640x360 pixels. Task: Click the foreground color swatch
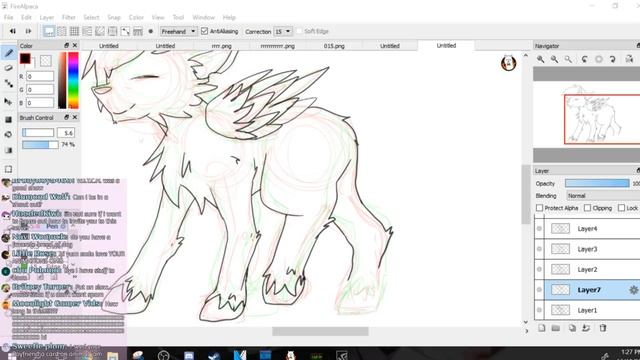click(25, 59)
